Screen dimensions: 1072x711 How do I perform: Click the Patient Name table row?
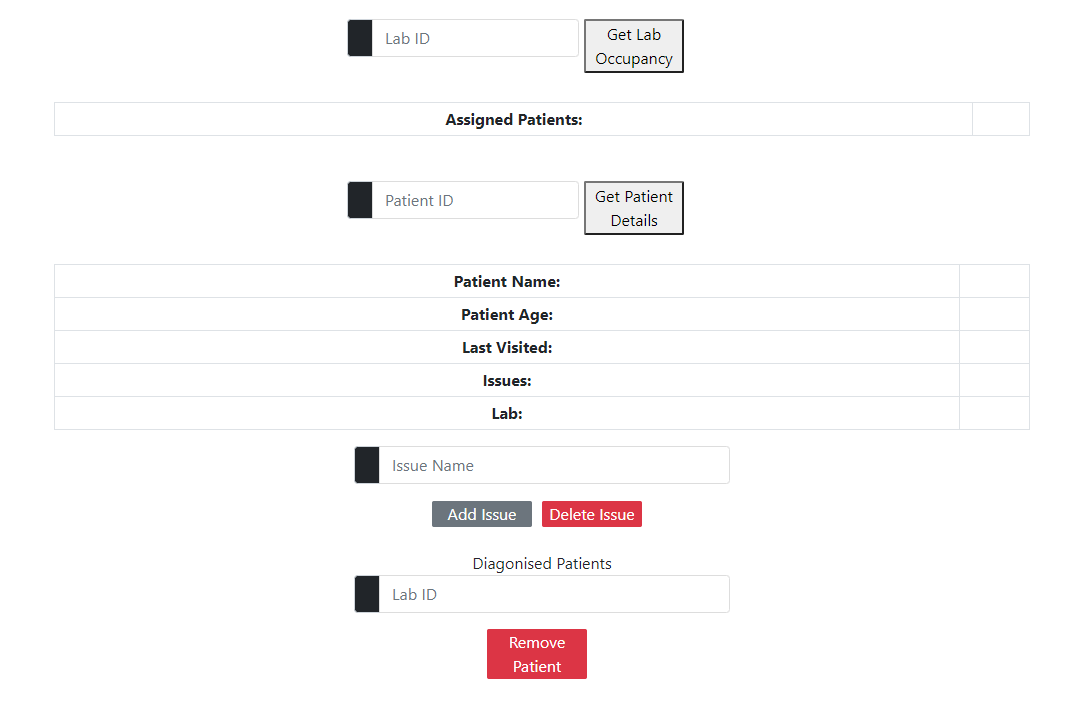(x=507, y=281)
